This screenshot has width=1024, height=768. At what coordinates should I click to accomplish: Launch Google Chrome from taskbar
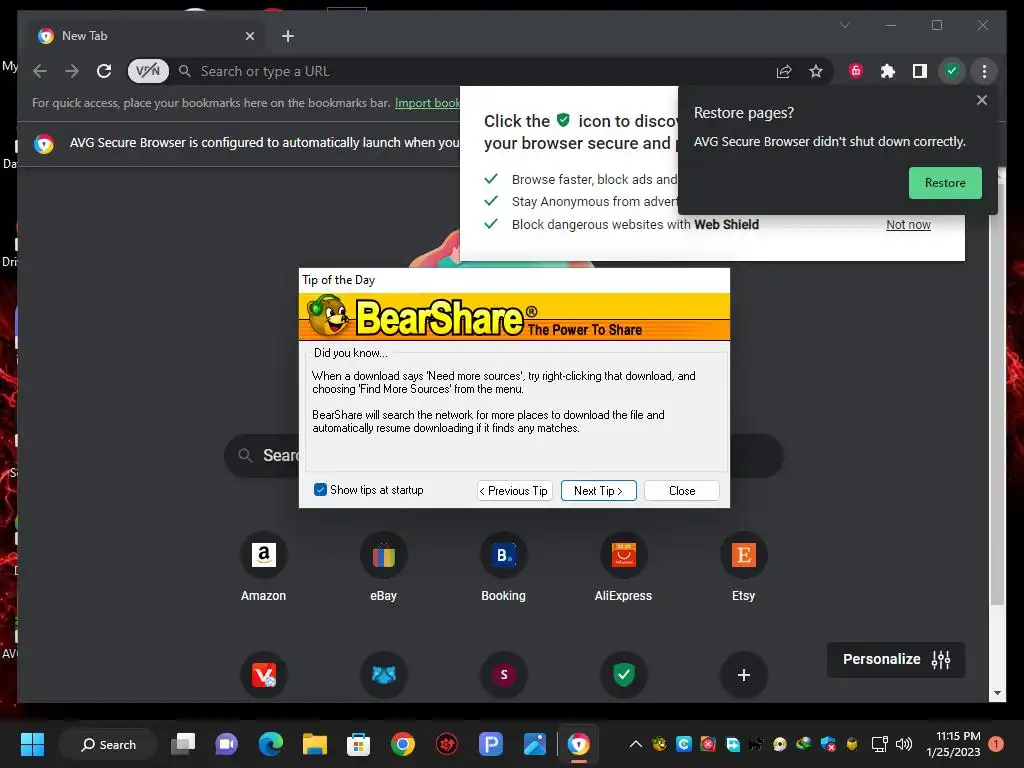[403, 744]
